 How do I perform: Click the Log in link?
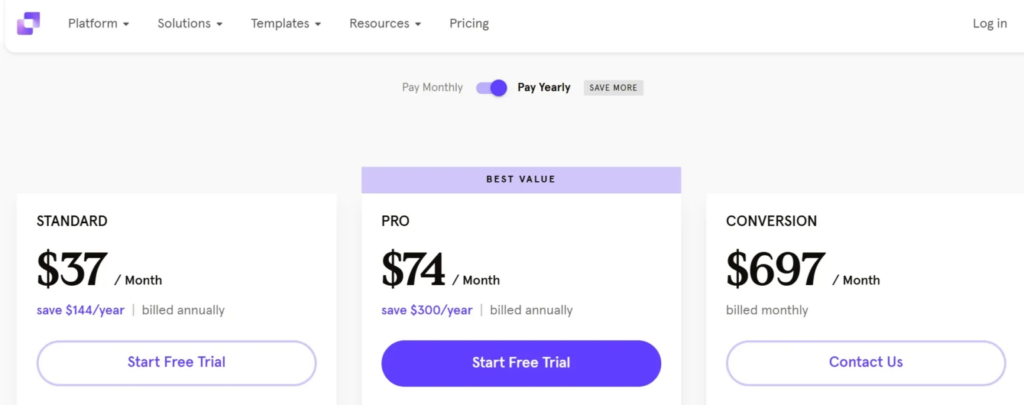pos(989,24)
